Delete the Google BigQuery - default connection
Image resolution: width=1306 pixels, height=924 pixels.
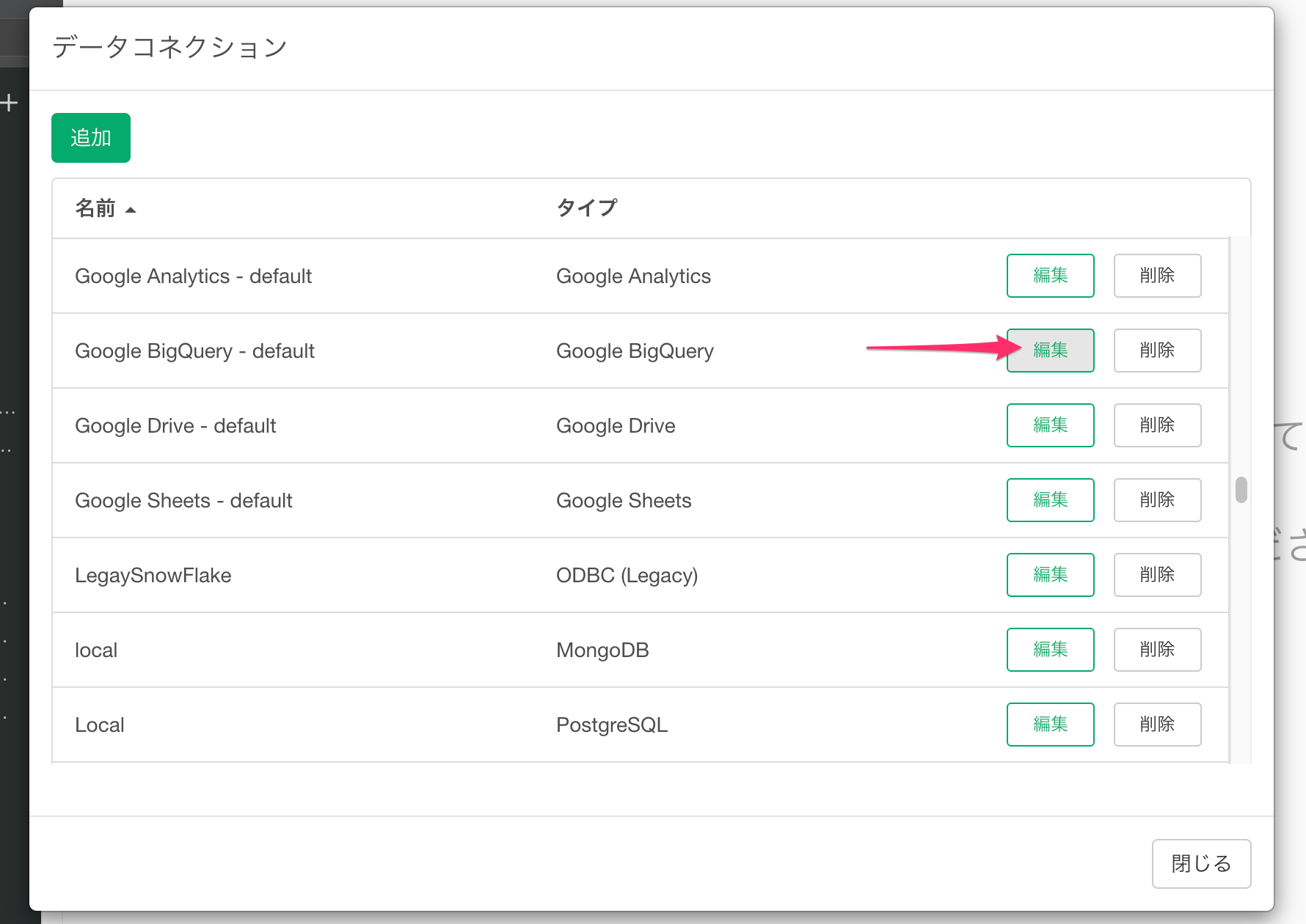pos(1157,351)
